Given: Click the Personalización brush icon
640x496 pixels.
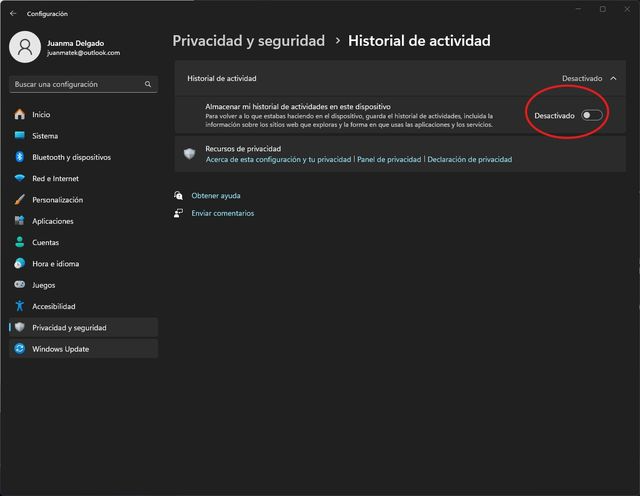Looking at the screenshot, I should [x=19, y=200].
